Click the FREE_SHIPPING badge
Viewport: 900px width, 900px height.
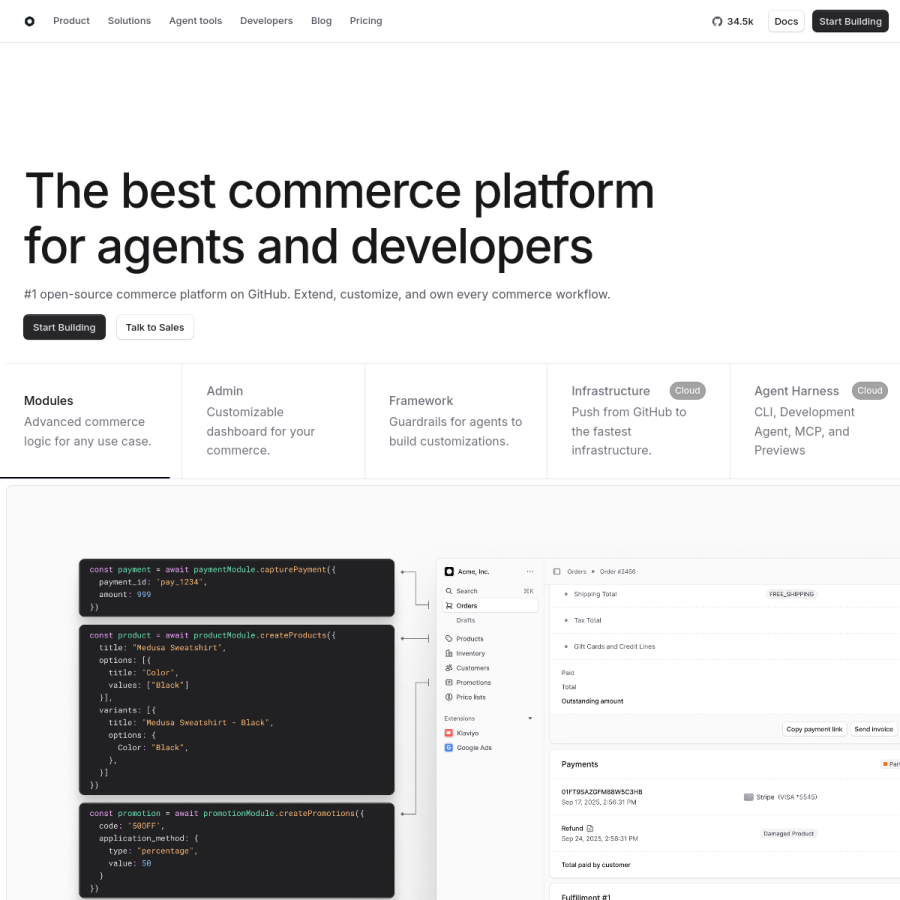pyautogui.click(x=792, y=595)
